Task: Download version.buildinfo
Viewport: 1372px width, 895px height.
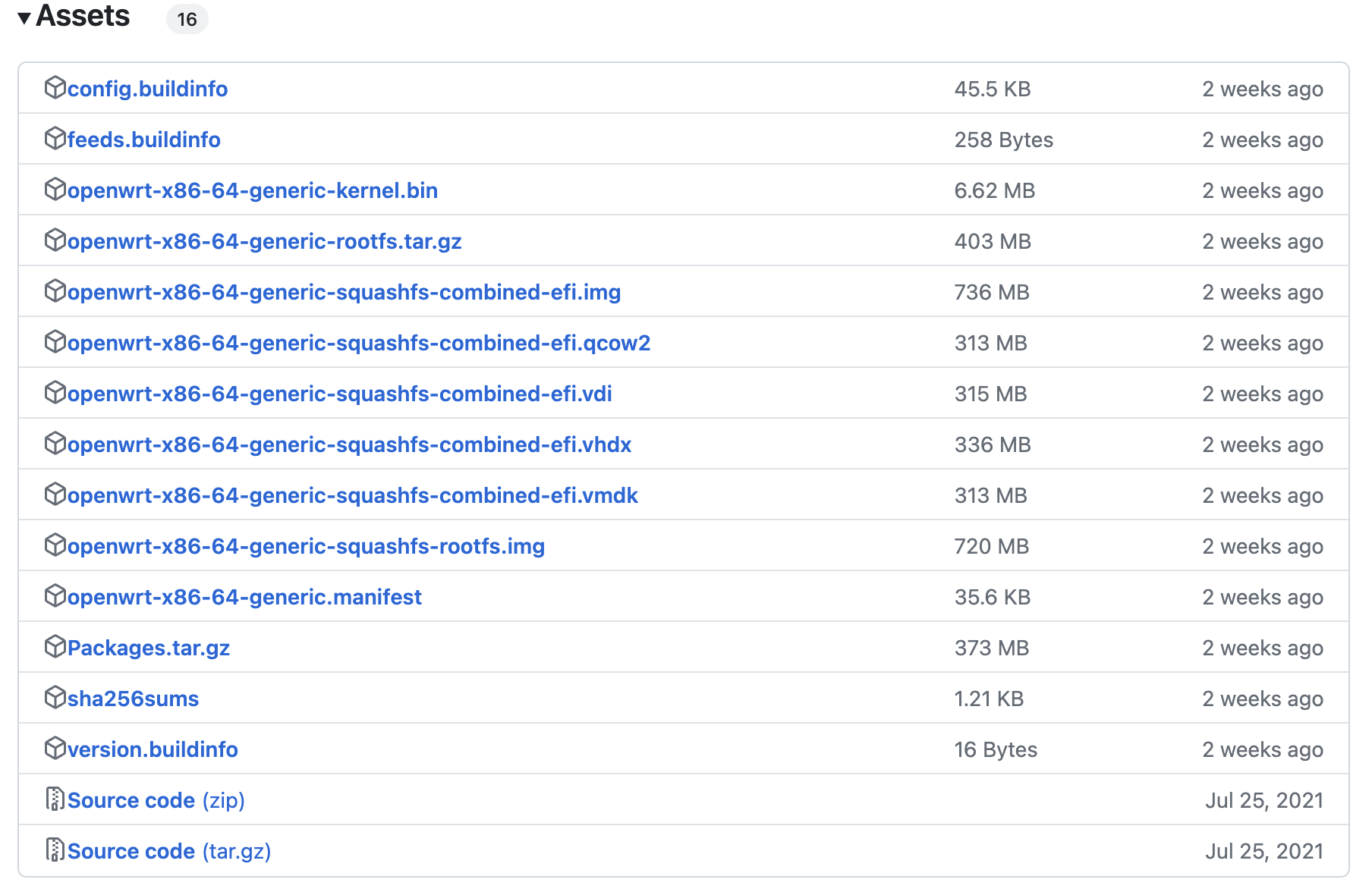Action: pos(153,749)
